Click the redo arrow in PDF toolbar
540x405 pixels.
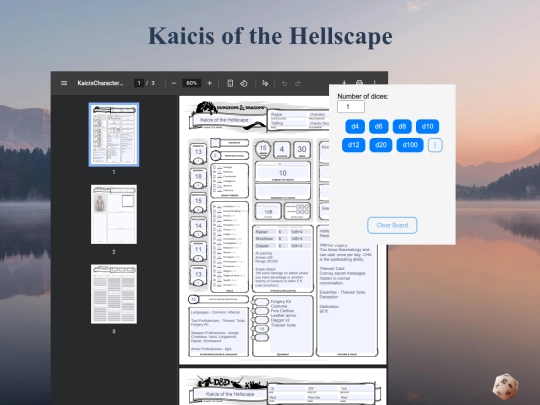[x=298, y=83]
